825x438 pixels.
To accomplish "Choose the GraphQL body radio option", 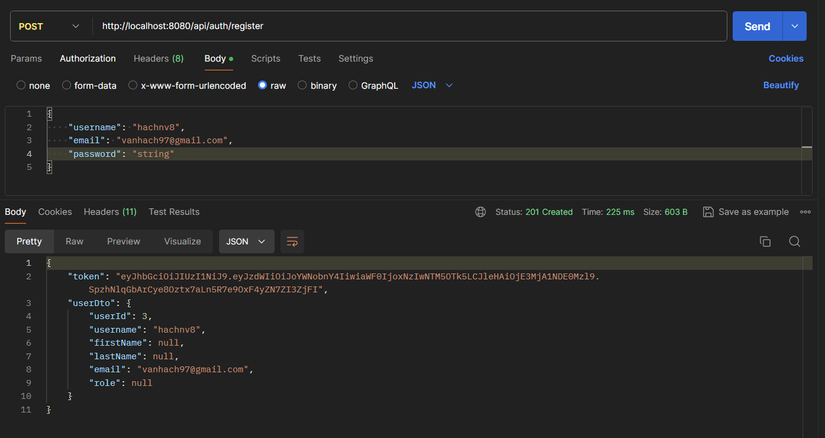I will [353, 86].
